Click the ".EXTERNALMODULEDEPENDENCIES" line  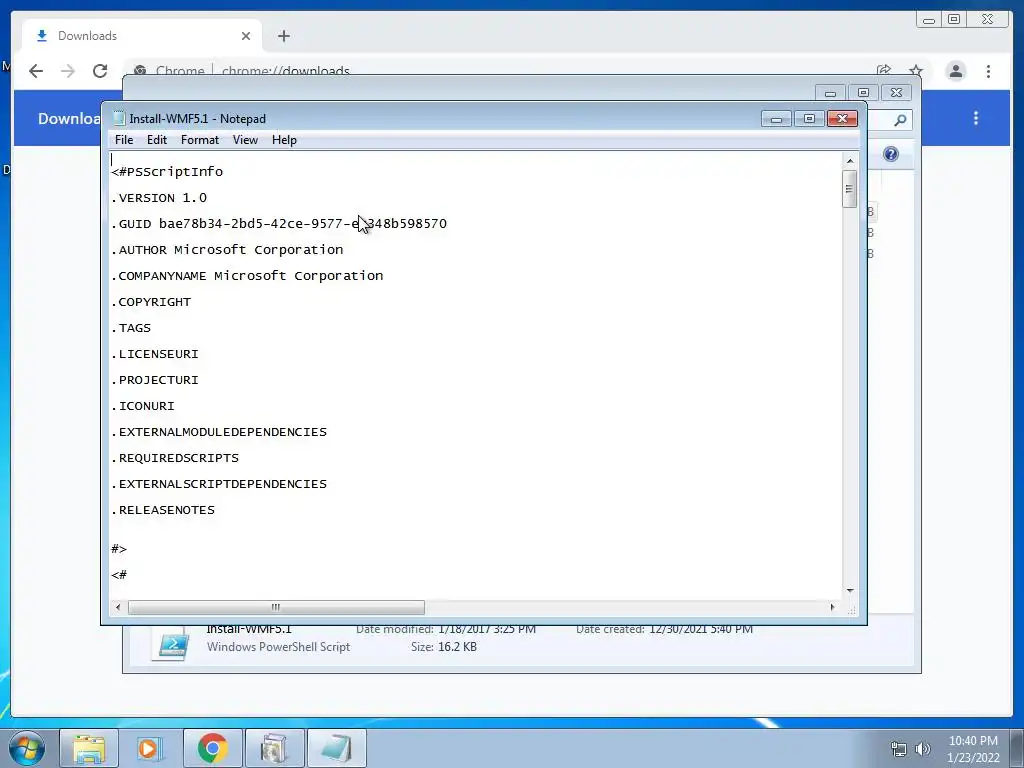(x=219, y=432)
